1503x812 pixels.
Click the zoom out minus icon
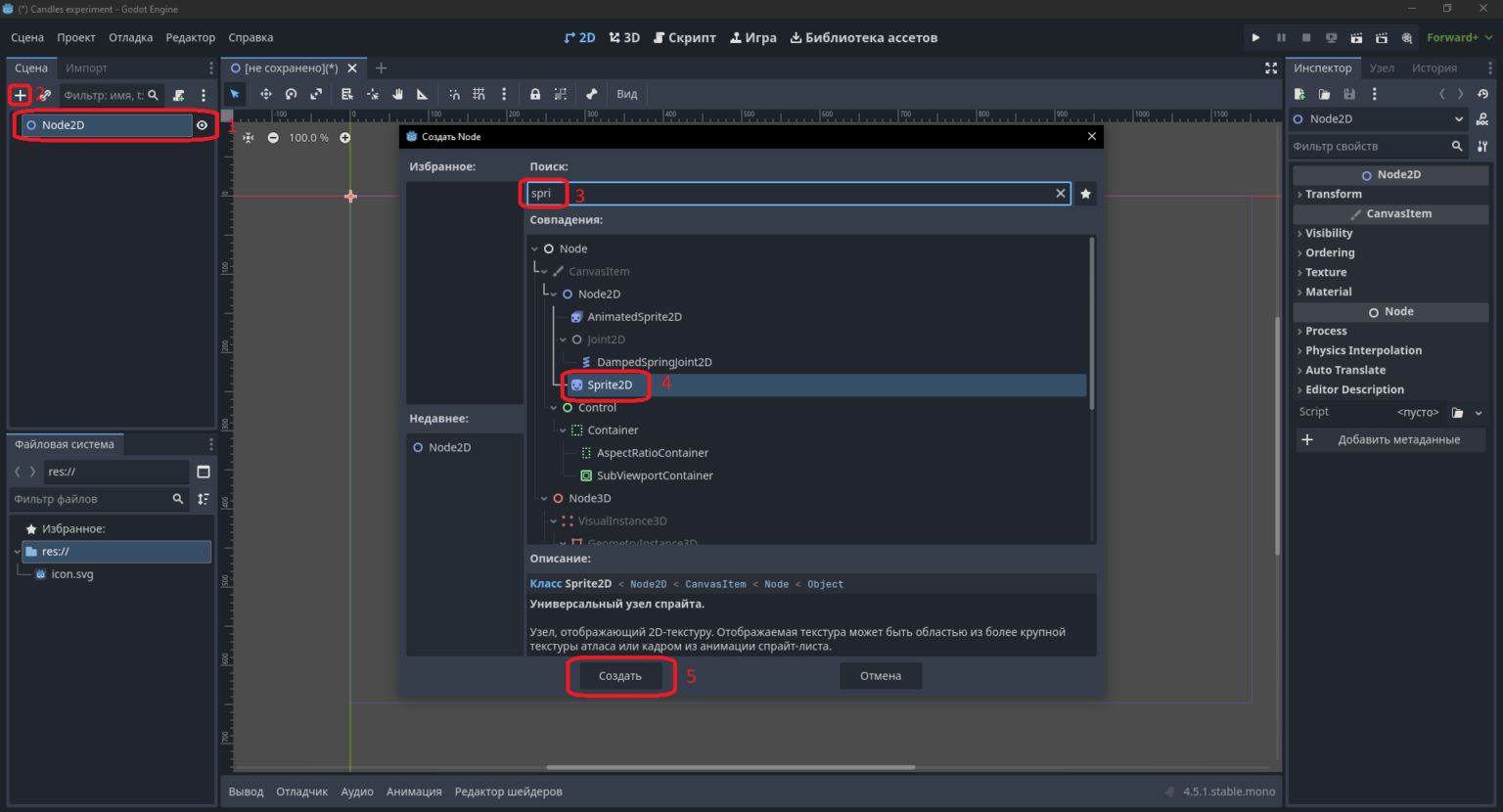(x=273, y=138)
